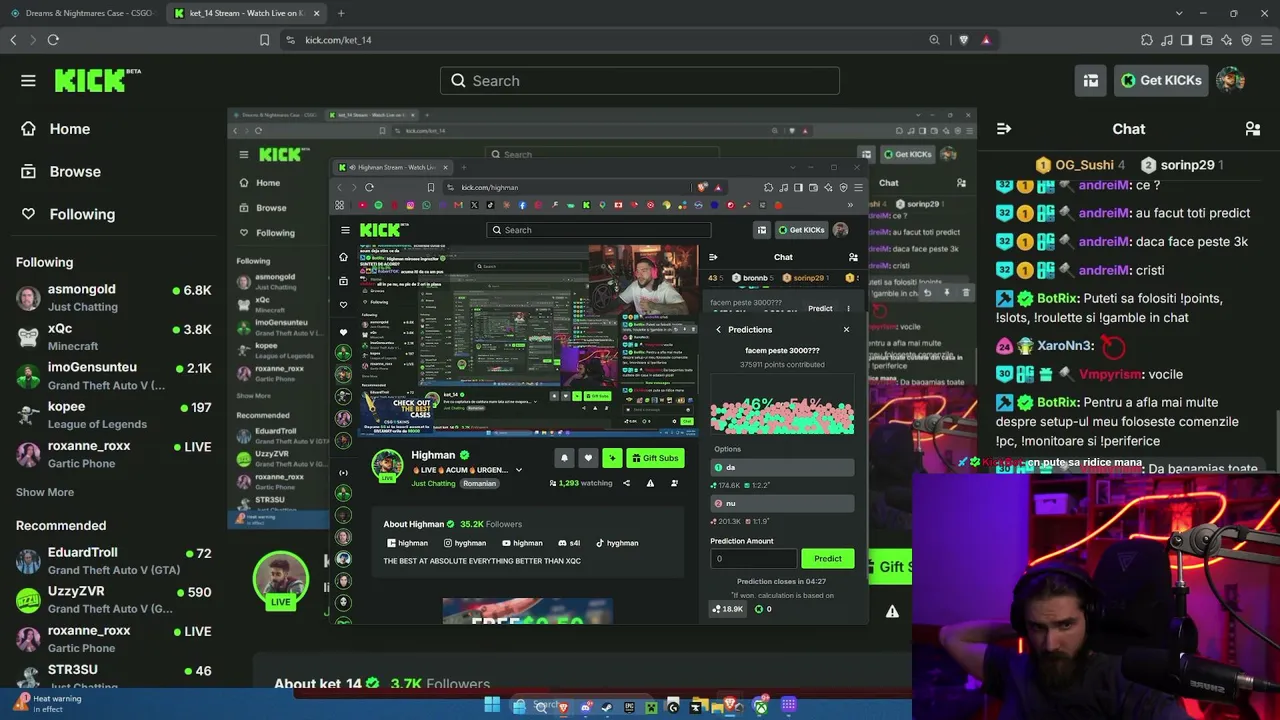The width and height of the screenshot is (1280, 720).
Task: Click the Get KICKs button
Action: [1160, 81]
